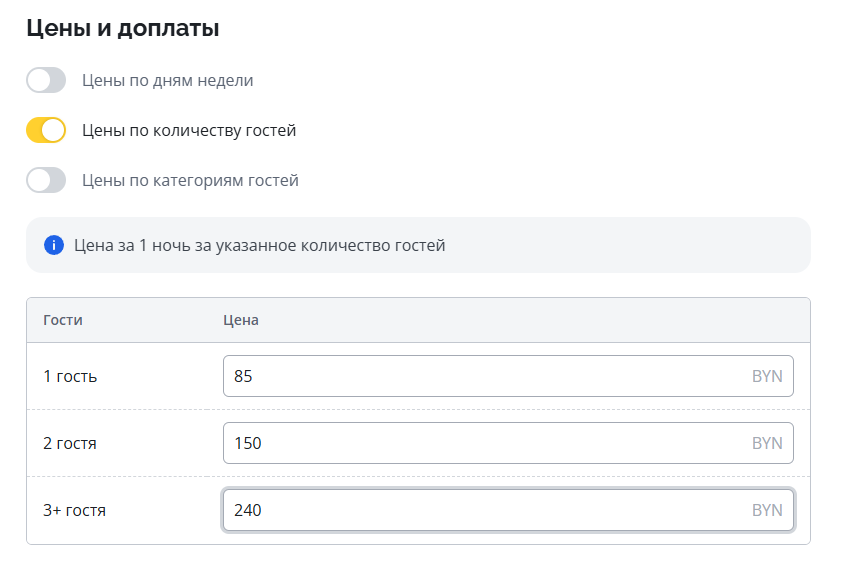This screenshot has width=845, height=569.
Task: Click BYN currency label in 2 гостя row
Action: tap(767, 443)
